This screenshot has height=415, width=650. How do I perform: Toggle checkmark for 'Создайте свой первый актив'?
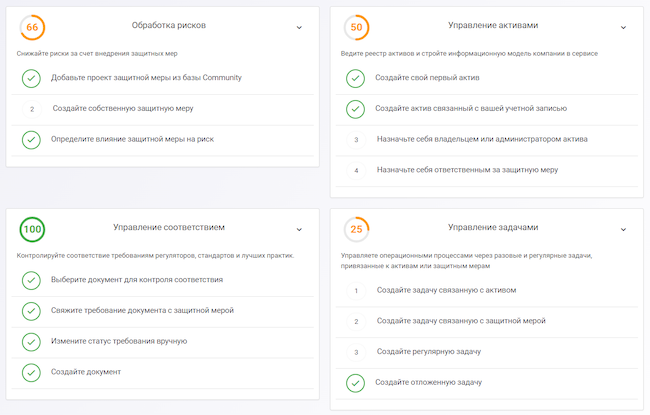tap(356, 78)
